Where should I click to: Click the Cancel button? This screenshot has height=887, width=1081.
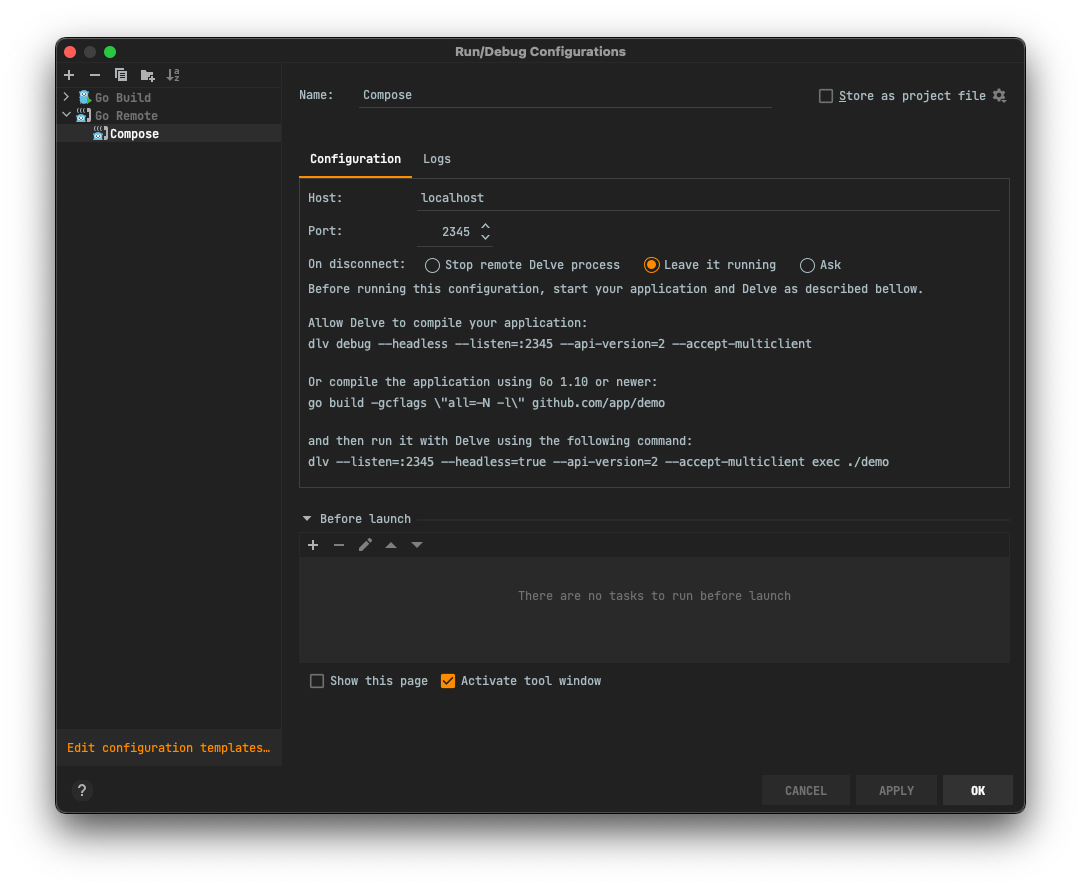tap(805, 790)
